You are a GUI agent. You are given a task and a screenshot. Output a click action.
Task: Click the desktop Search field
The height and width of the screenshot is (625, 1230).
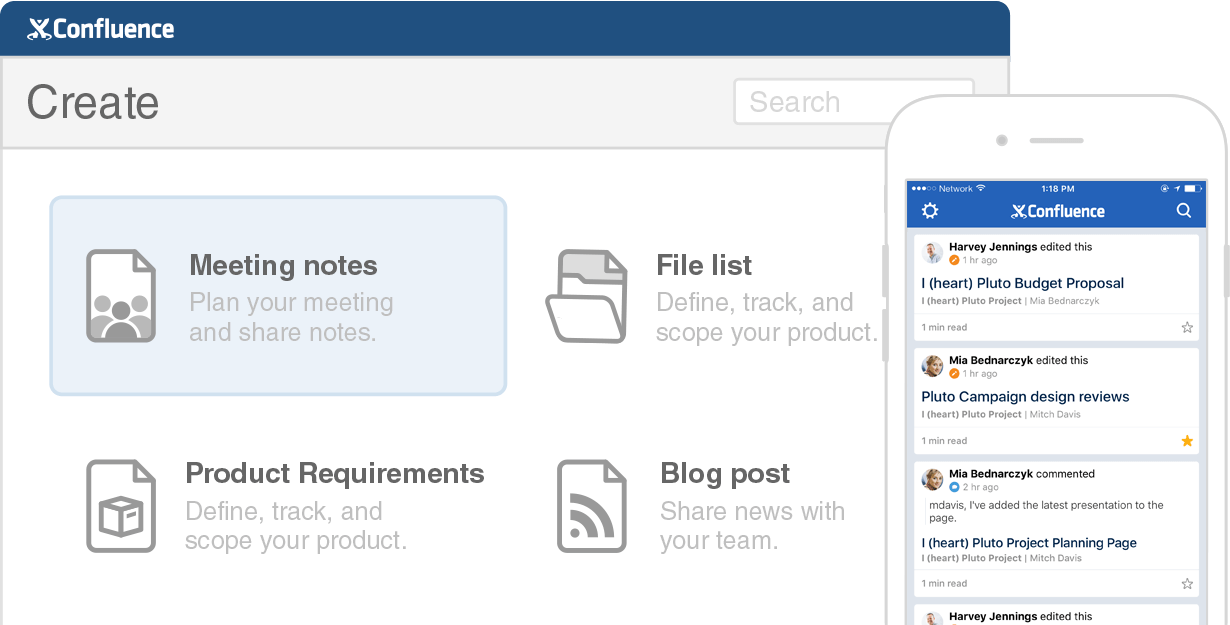pos(854,102)
